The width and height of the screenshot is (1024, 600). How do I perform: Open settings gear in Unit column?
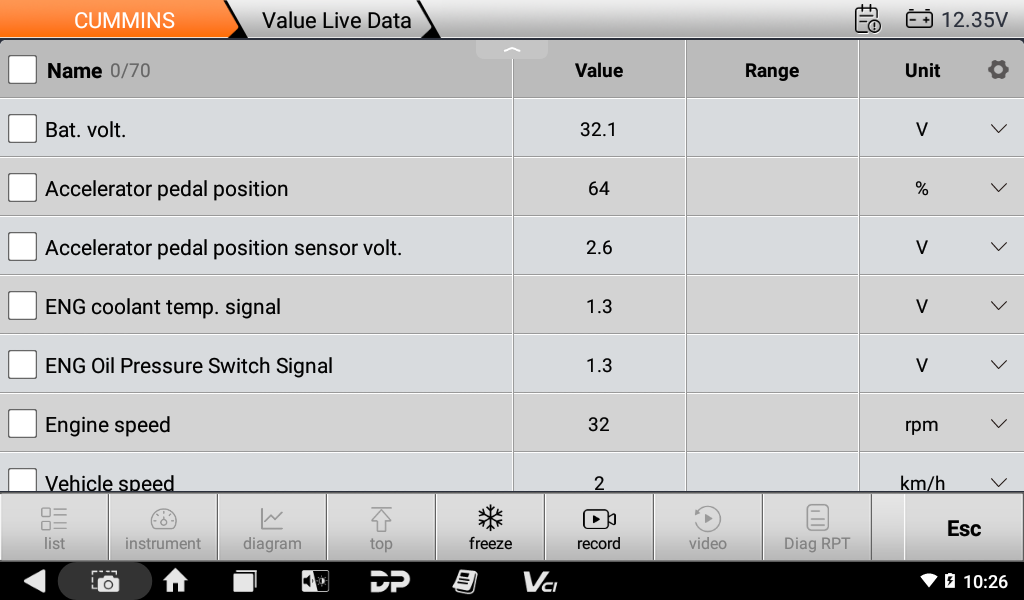(997, 70)
